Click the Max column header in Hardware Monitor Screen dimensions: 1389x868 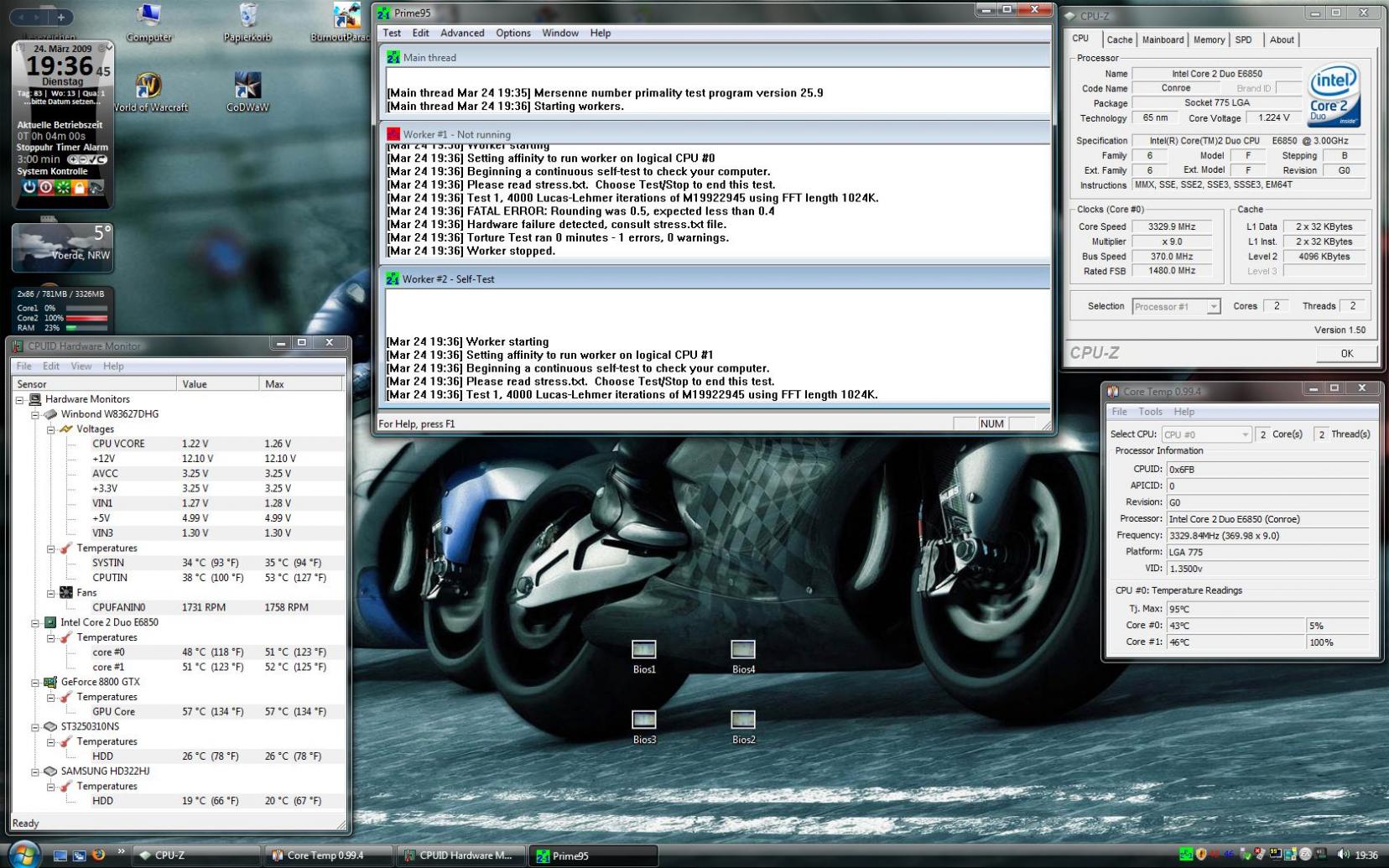pyautogui.click(x=300, y=384)
